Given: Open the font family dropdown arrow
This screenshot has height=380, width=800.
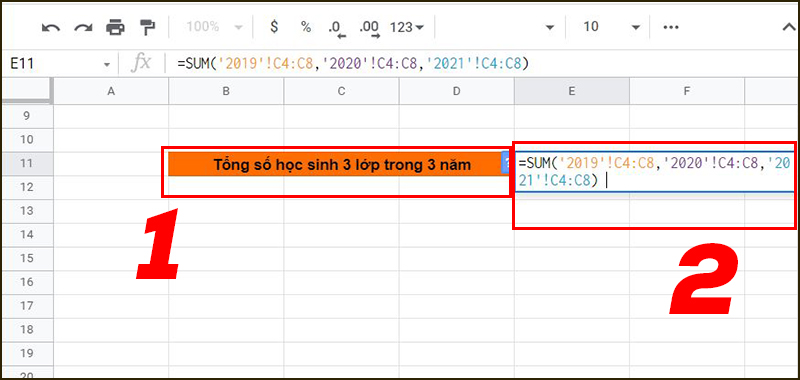Looking at the screenshot, I should (x=549, y=28).
